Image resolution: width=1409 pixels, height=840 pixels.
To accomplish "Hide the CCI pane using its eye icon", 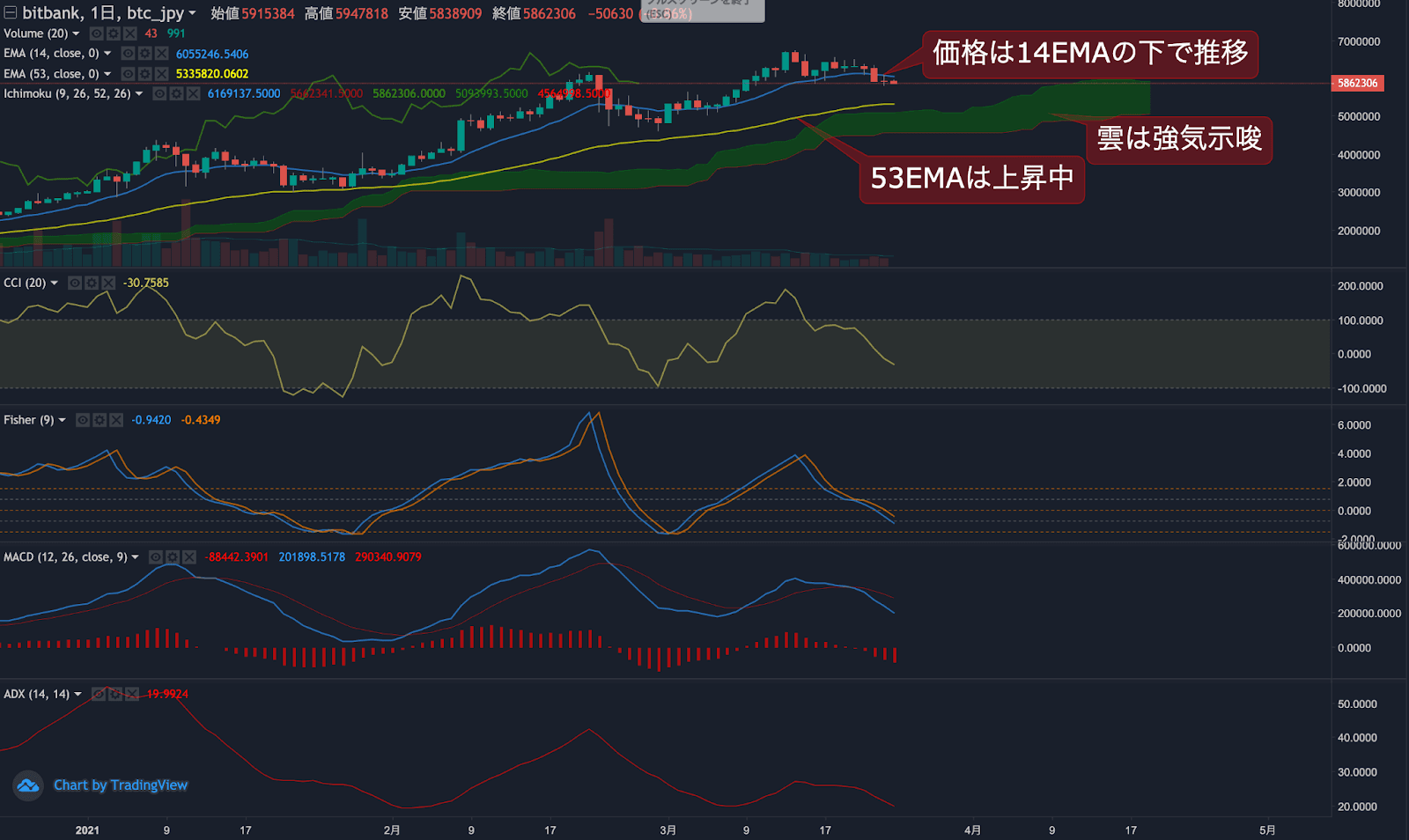I will (x=75, y=283).
